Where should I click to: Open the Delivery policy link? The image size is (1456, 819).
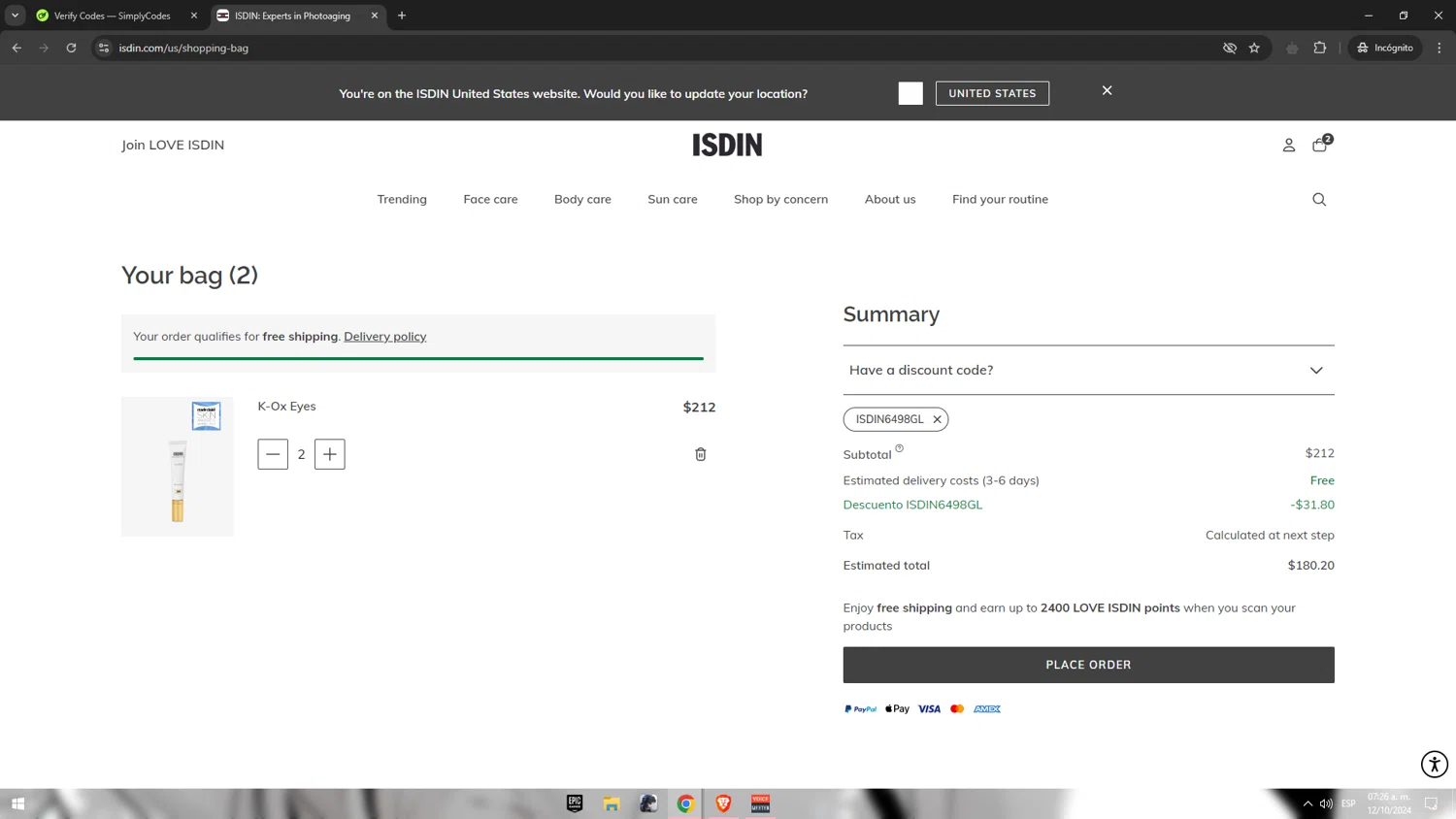tap(385, 336)
